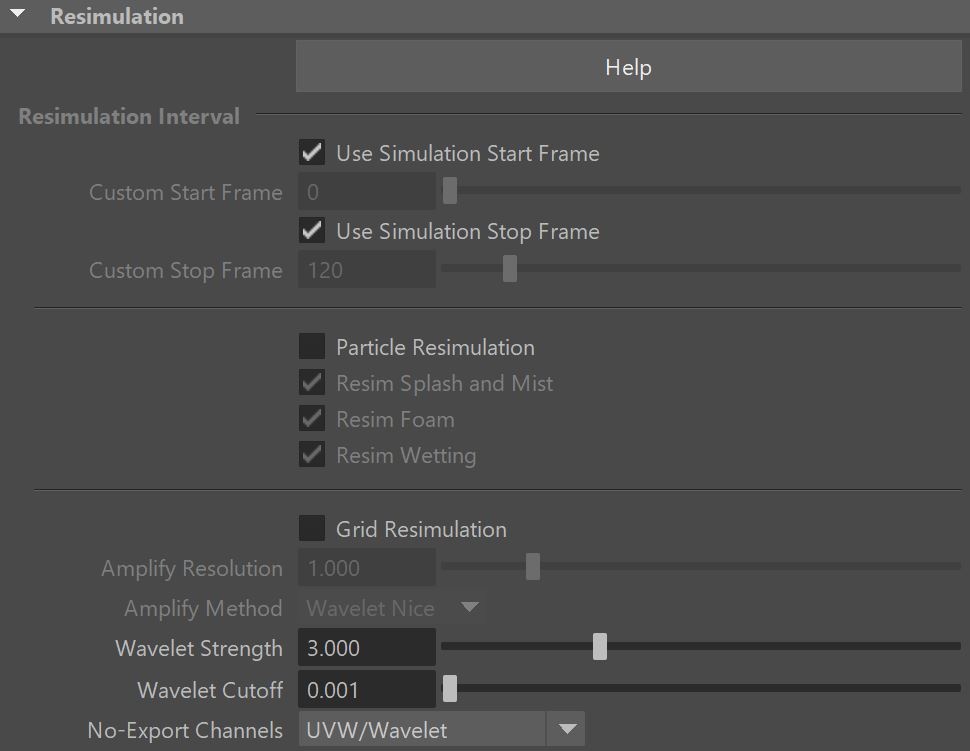Click the Wavelet Strength slider handle
The image size is (970, 751).
click(599, 647)
